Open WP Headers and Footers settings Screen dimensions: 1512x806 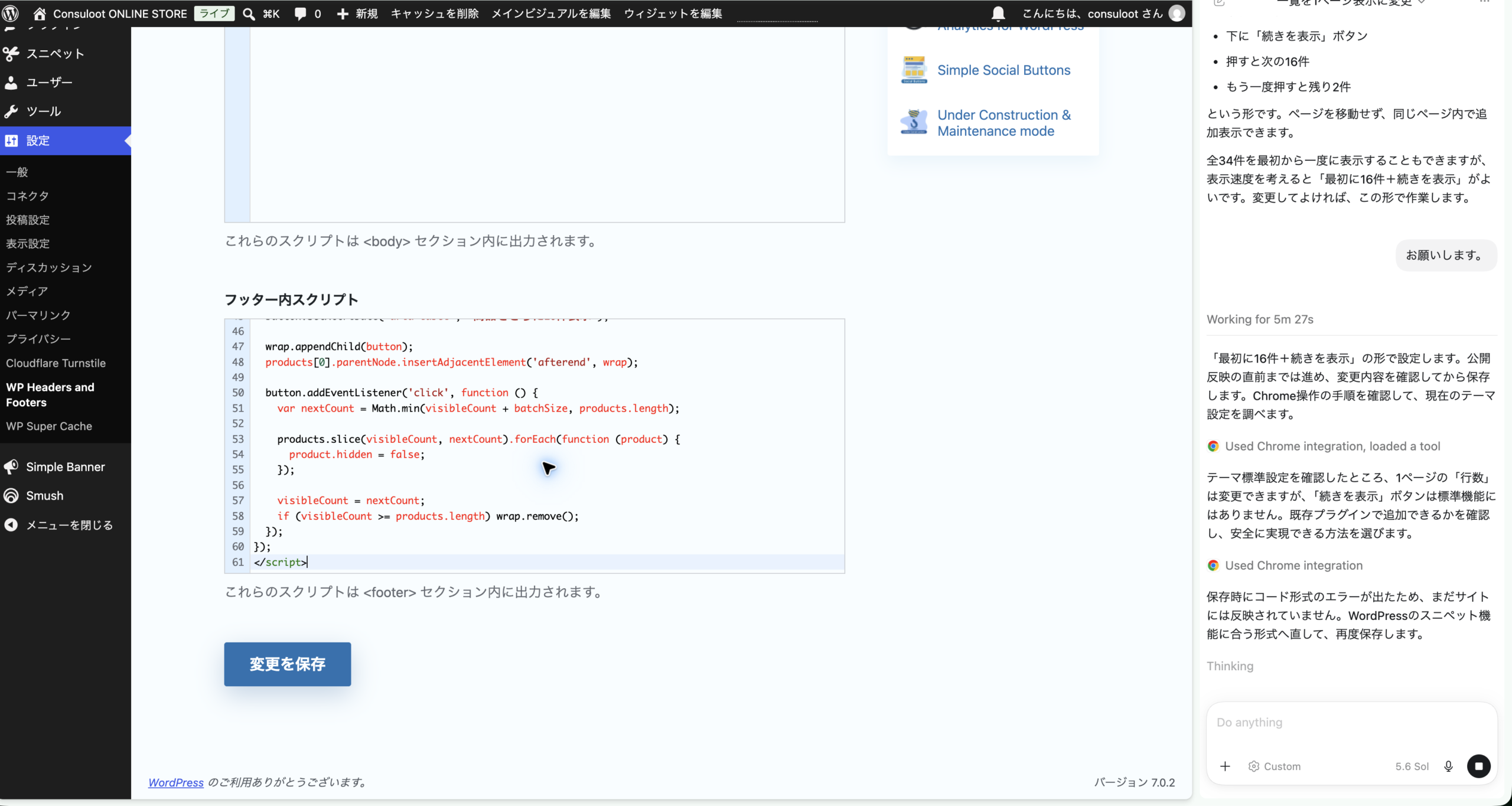[x=50, y=394]
